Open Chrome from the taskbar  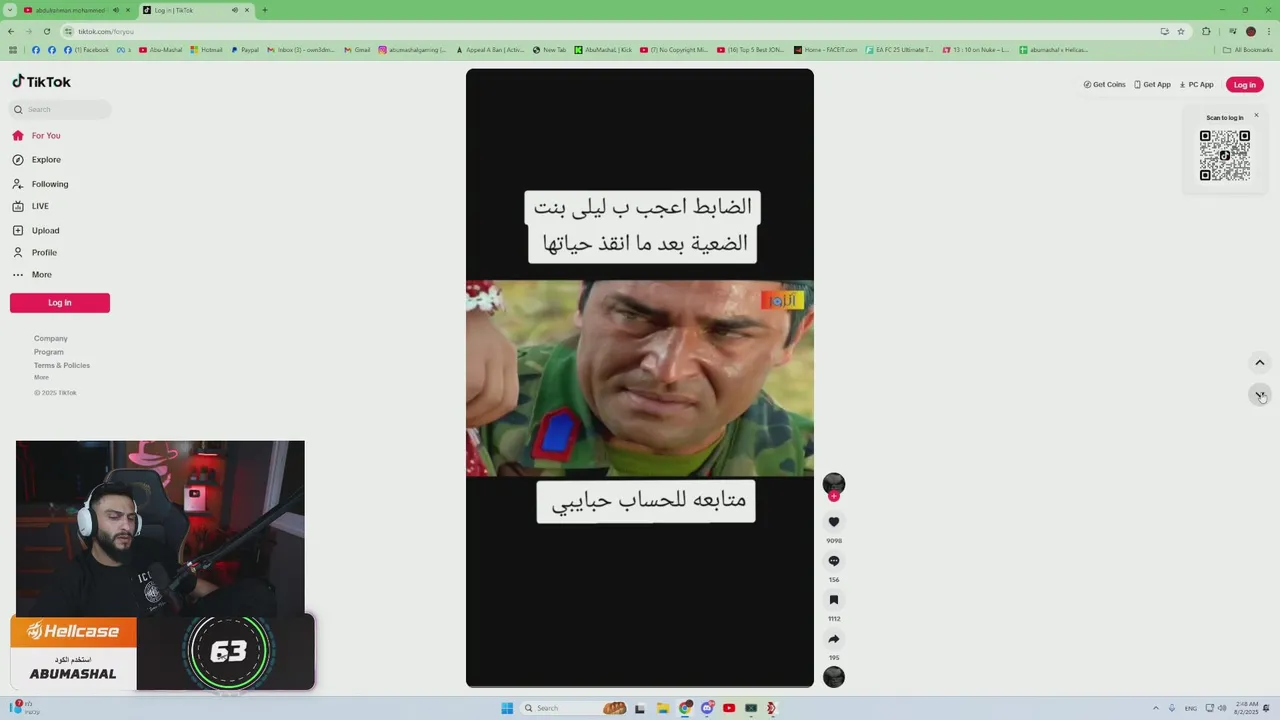point(685,708)
